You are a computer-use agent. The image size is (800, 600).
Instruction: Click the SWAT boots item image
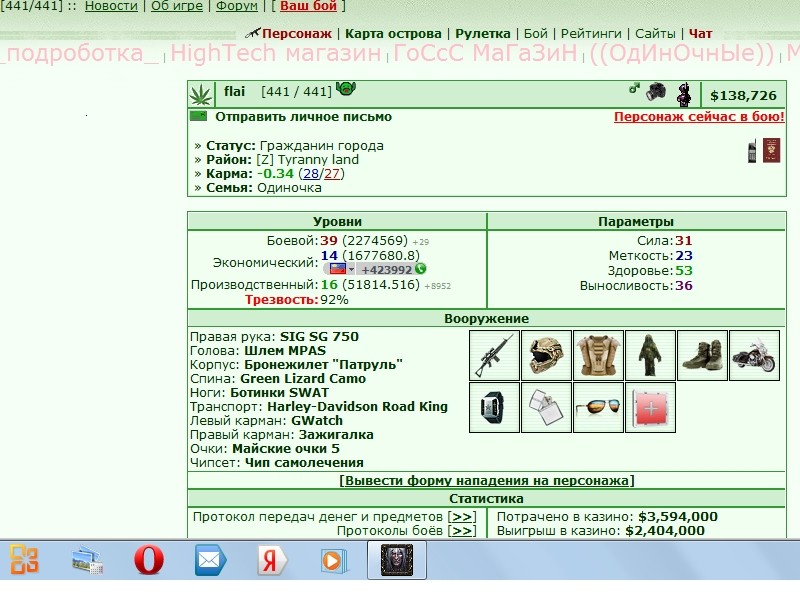click(703, 356)
